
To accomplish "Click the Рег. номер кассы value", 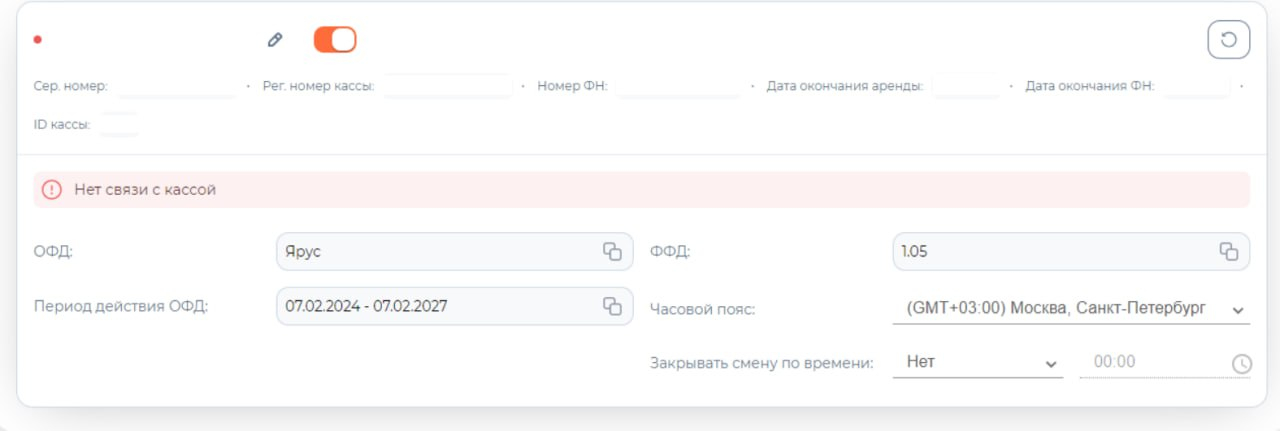I will (447, 86).
